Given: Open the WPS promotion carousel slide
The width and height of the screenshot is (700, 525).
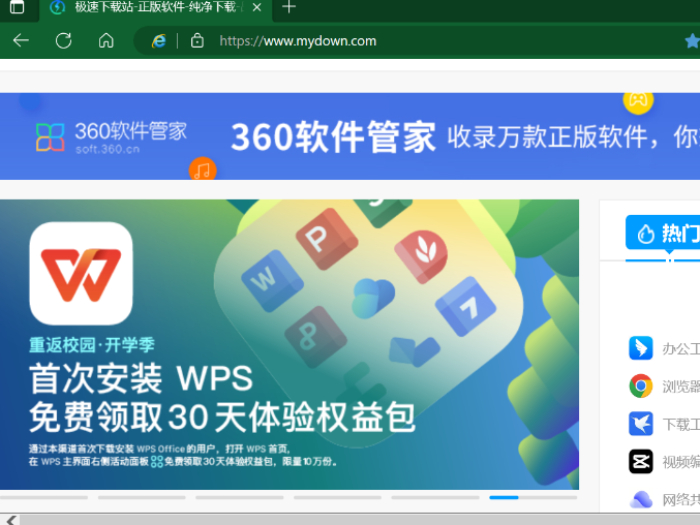Looking at the screenshot, I should pos(289,345).
